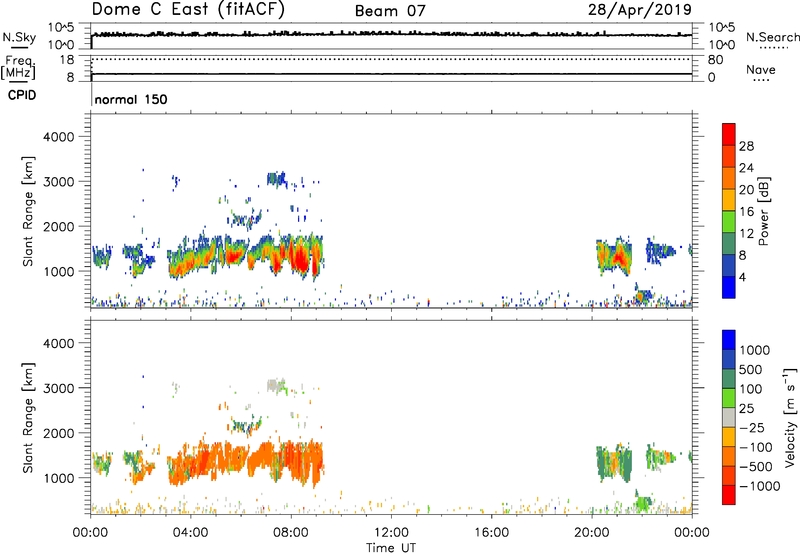Click the '1000' value on Velocity colorbar

click(755, 350)
